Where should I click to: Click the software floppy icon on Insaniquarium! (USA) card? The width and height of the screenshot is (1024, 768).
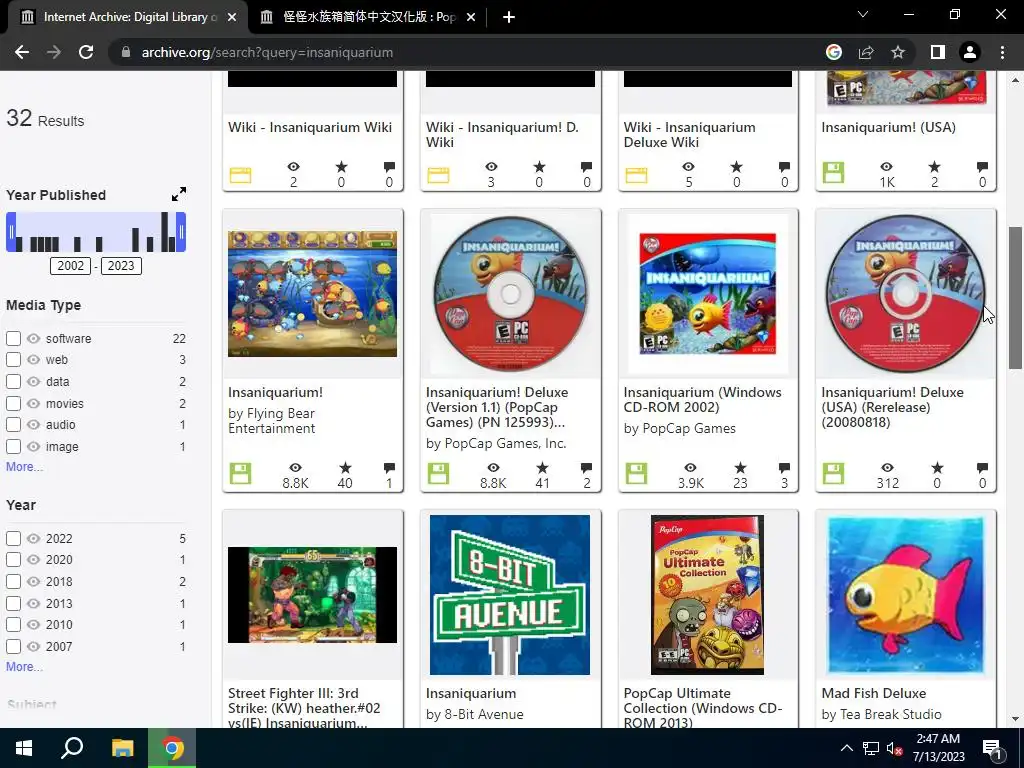click(833, 173)
